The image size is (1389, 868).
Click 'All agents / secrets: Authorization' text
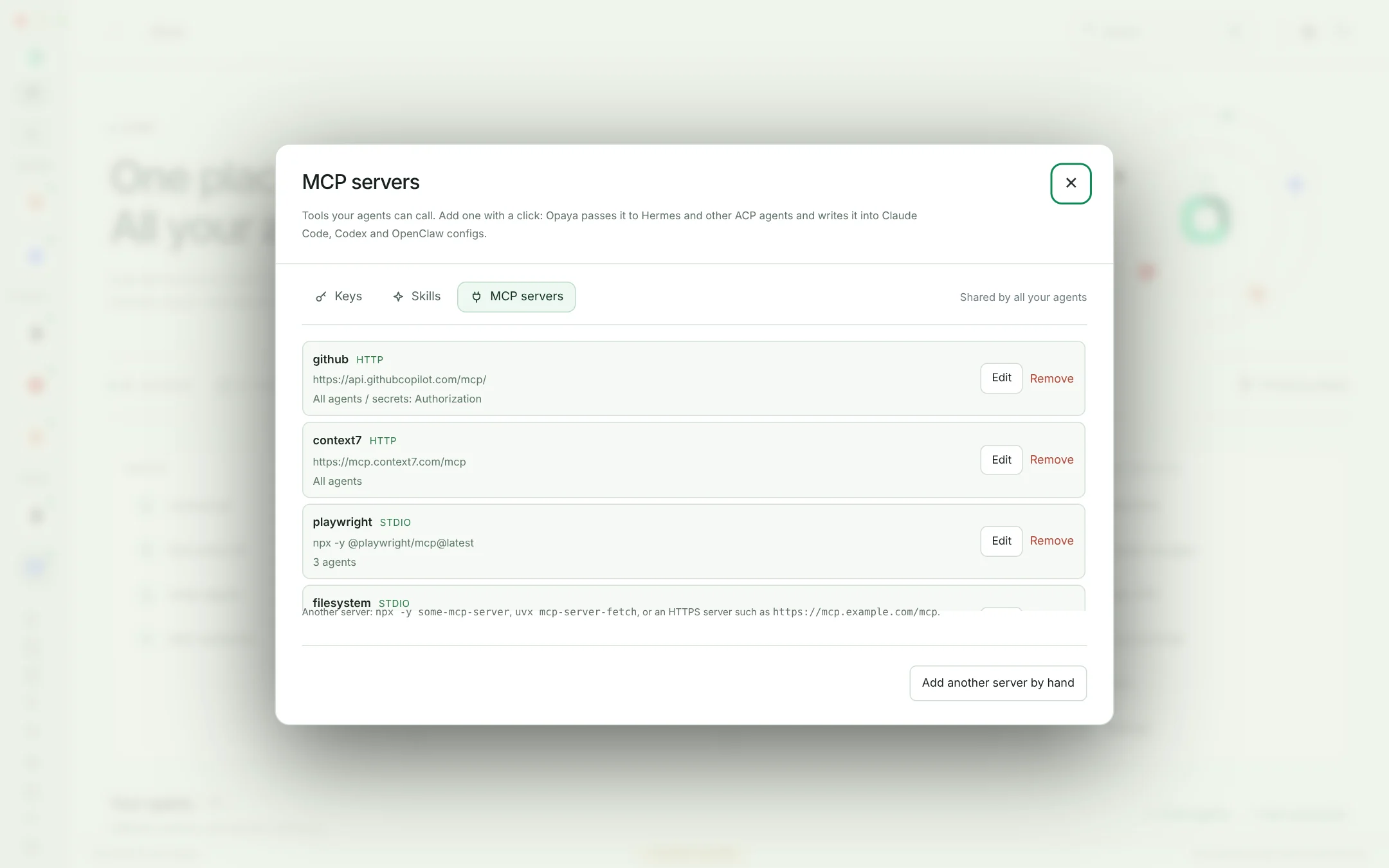(x=397, y=399)
